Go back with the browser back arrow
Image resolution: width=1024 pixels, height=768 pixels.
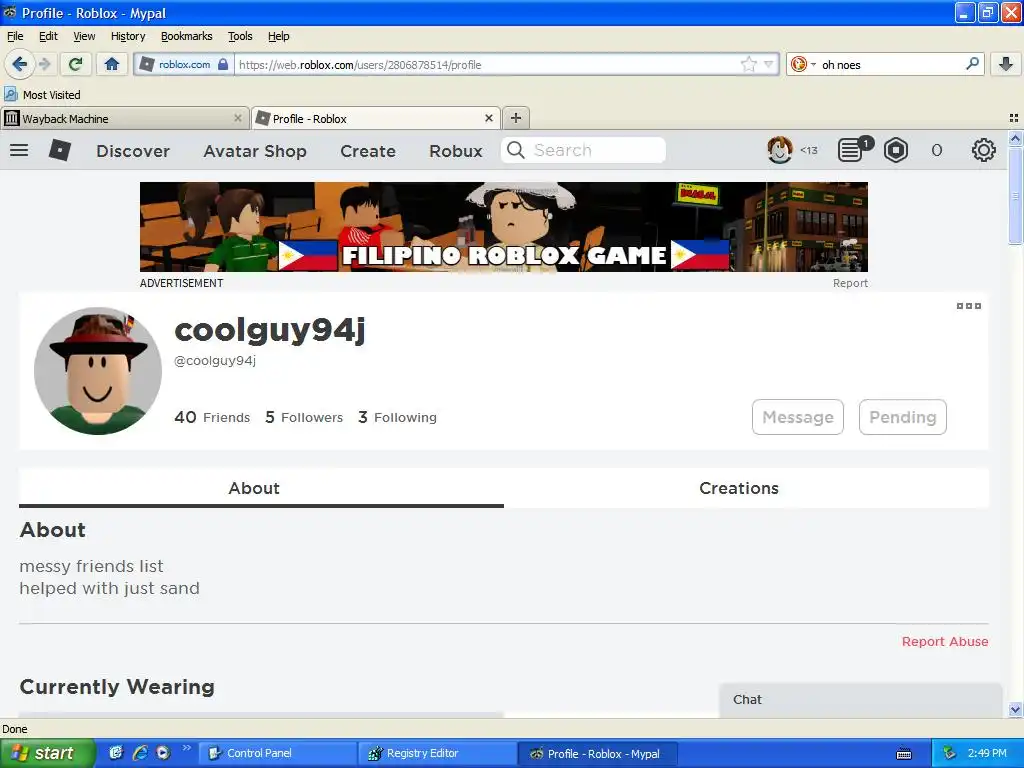coord(19,64)
